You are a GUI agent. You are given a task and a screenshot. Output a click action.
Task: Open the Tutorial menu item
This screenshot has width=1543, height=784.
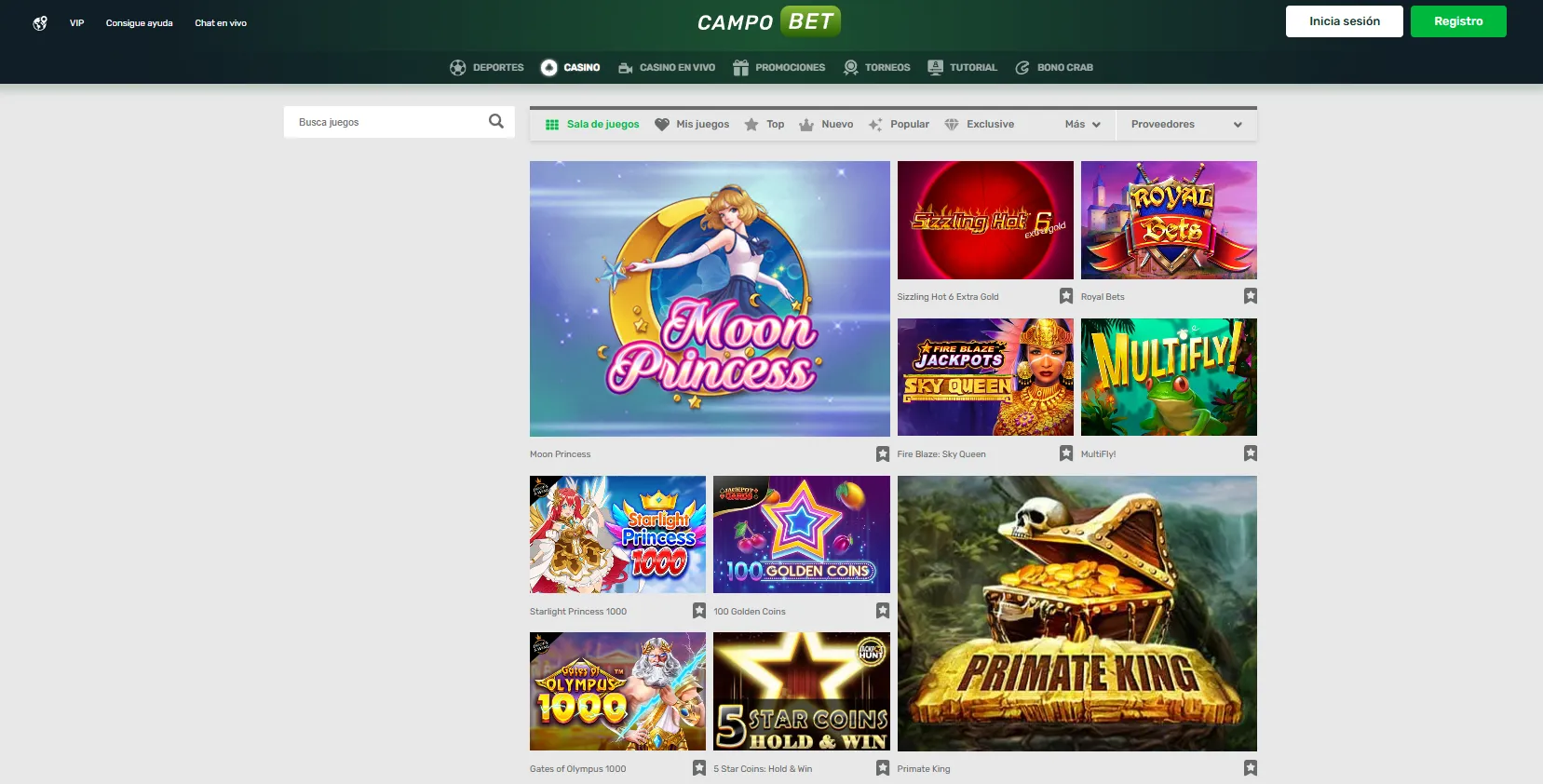point(963,67)
